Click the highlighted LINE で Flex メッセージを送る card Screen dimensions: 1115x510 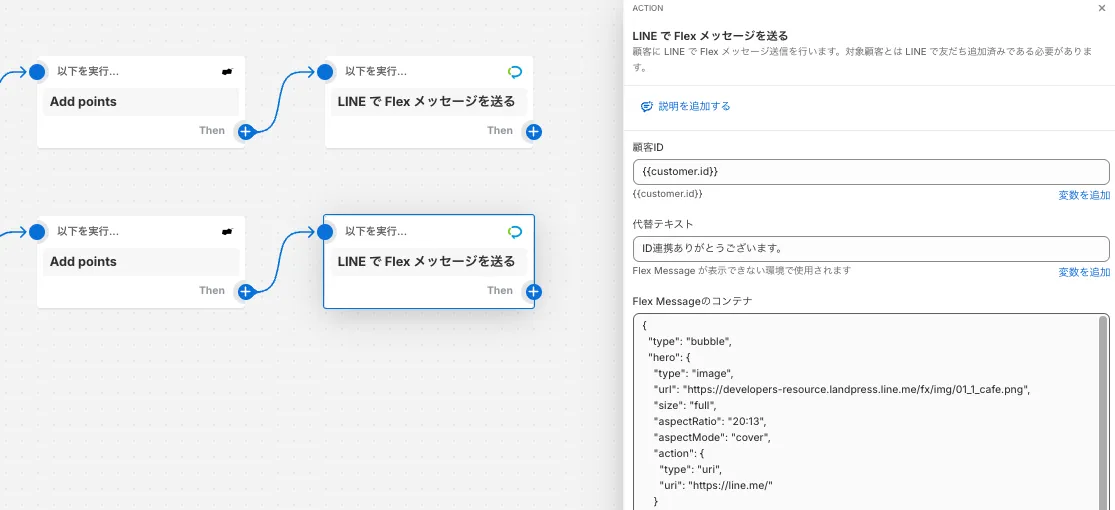click(429, 262)
